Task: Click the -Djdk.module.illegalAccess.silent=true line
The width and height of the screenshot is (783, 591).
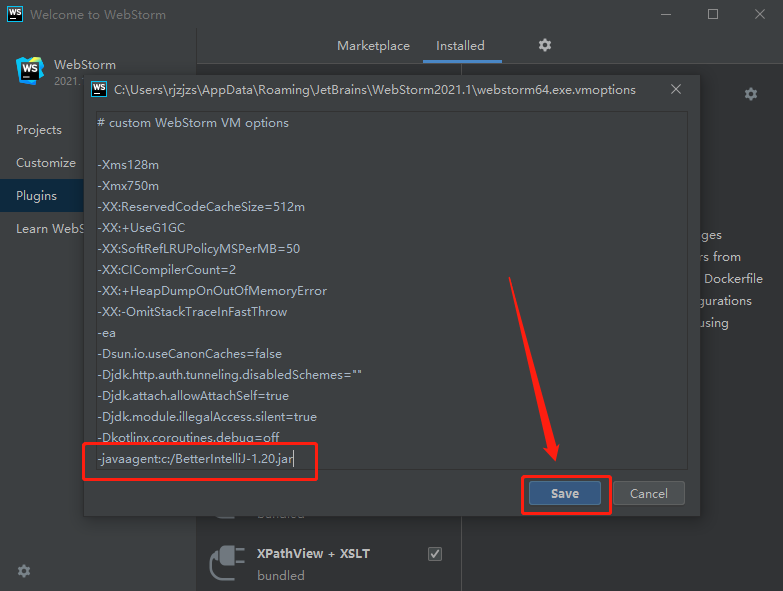Action: (207, 416)
